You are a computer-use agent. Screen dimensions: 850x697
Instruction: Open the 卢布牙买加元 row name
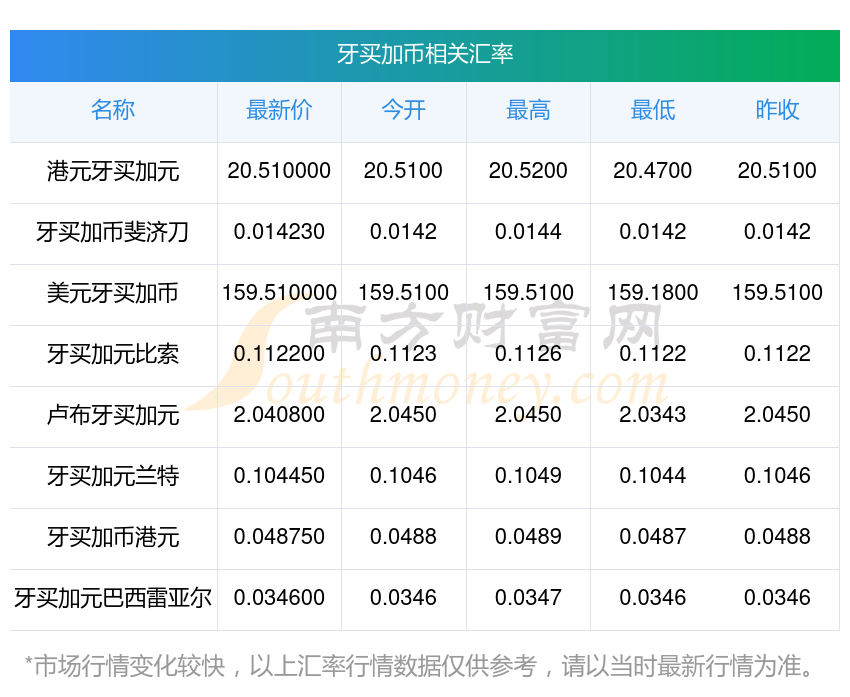[x=113, y=415]
